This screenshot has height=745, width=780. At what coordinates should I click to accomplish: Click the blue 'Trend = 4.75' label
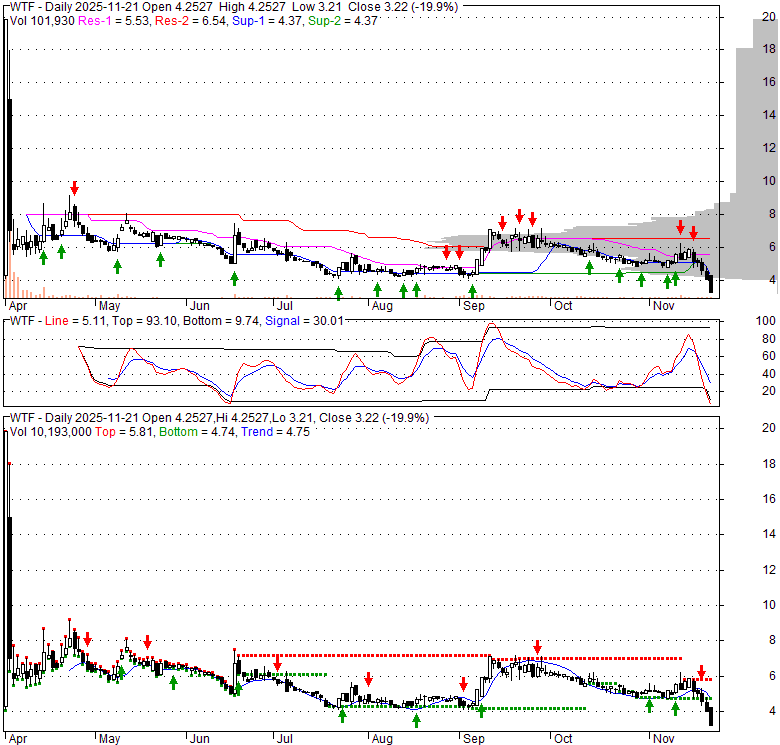[x=276, y=432]
